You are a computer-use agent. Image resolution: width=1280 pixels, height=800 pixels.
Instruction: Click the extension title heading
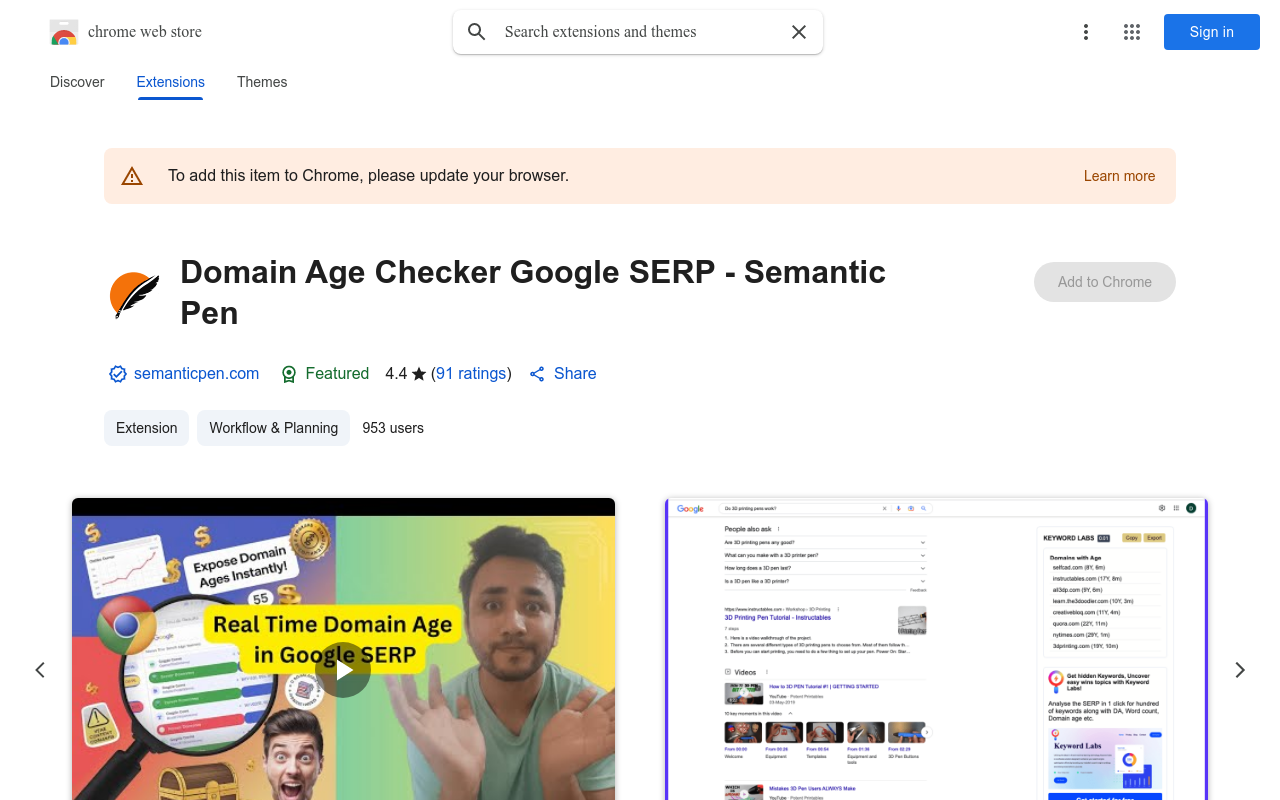pyautogui.click(x=533, y=292)
